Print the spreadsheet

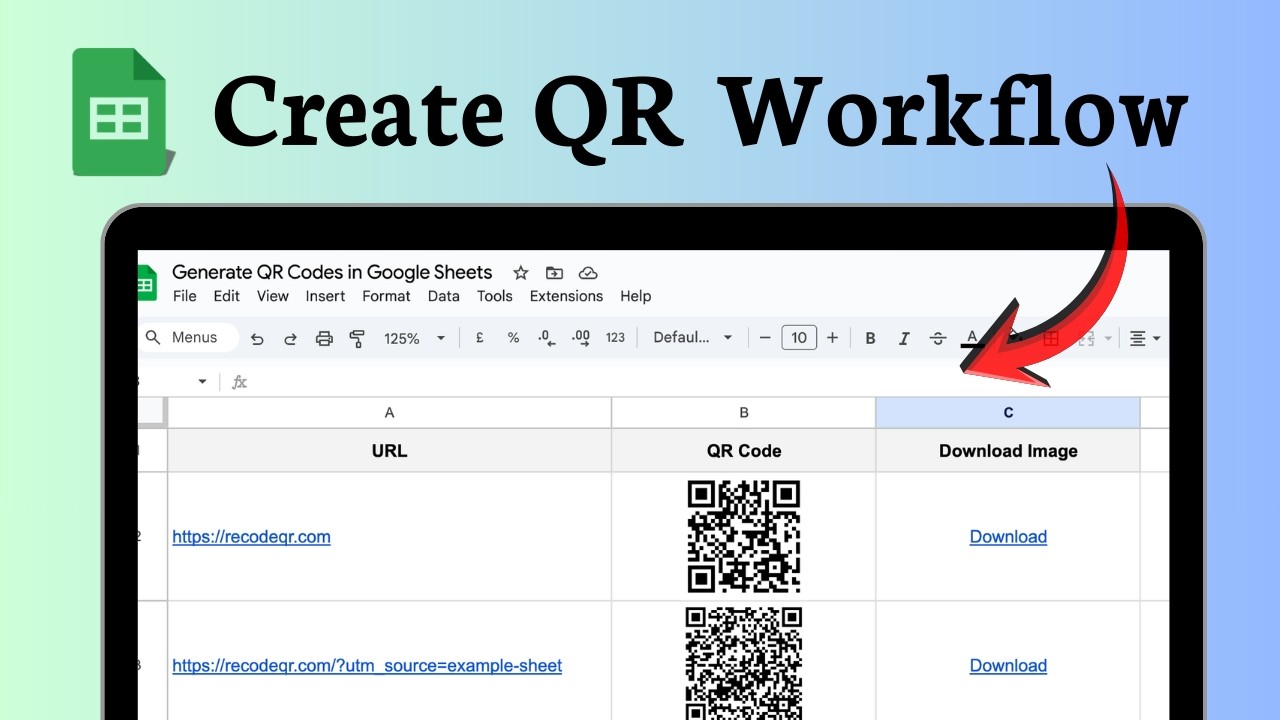tap(324, 338)
